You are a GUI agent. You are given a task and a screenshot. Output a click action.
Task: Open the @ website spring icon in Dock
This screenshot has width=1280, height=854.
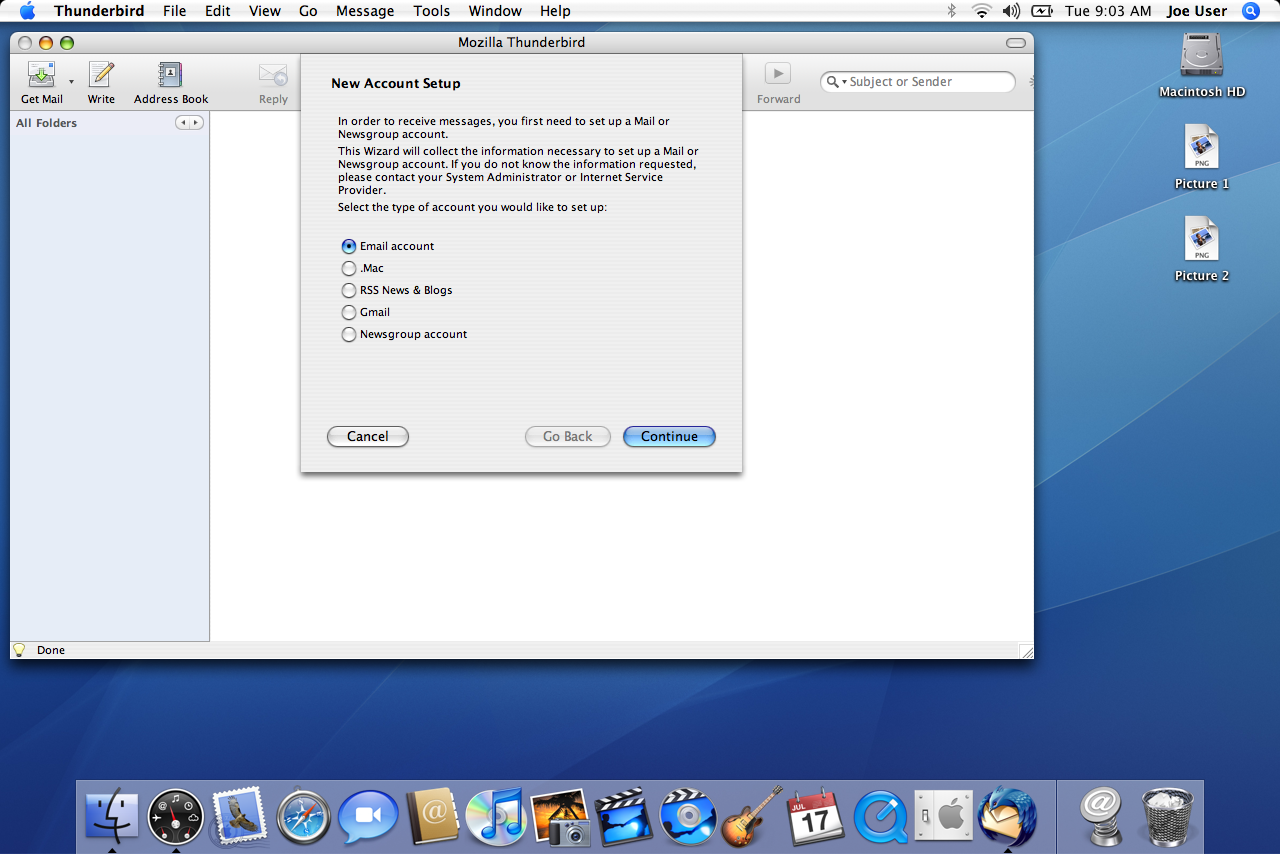[1101, 816]
